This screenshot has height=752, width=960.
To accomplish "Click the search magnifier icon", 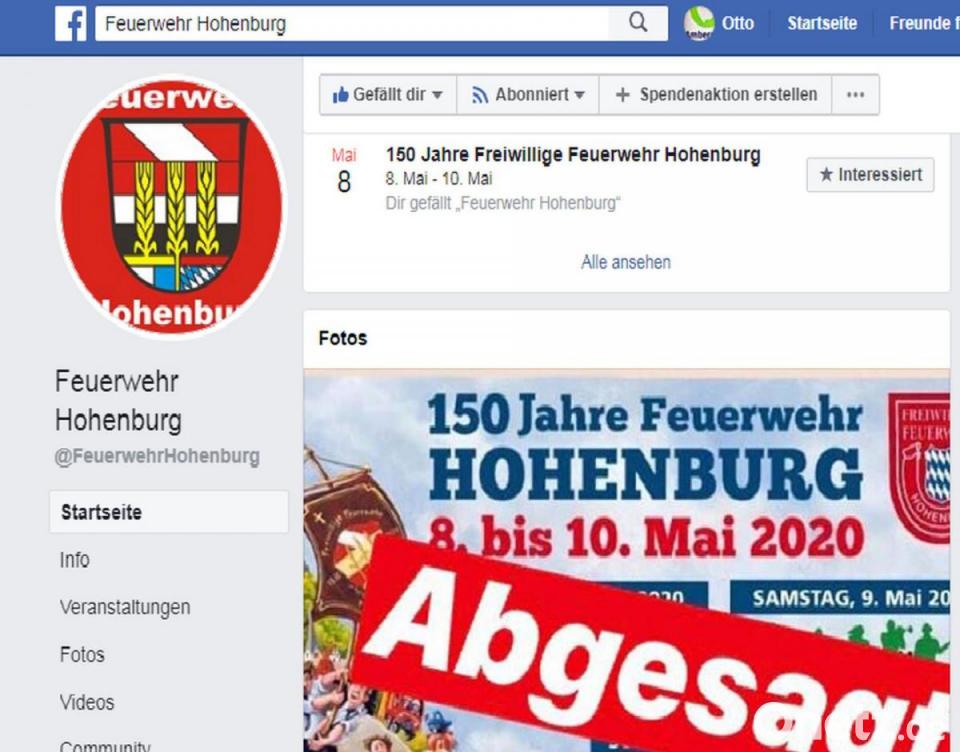I will [x=638, y=23].
